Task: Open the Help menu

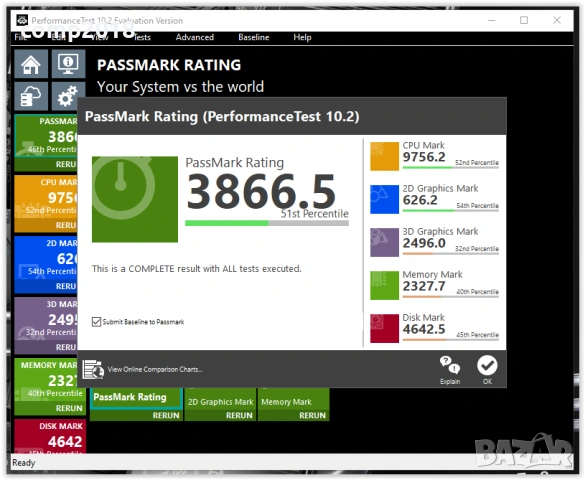Action: 302,37
